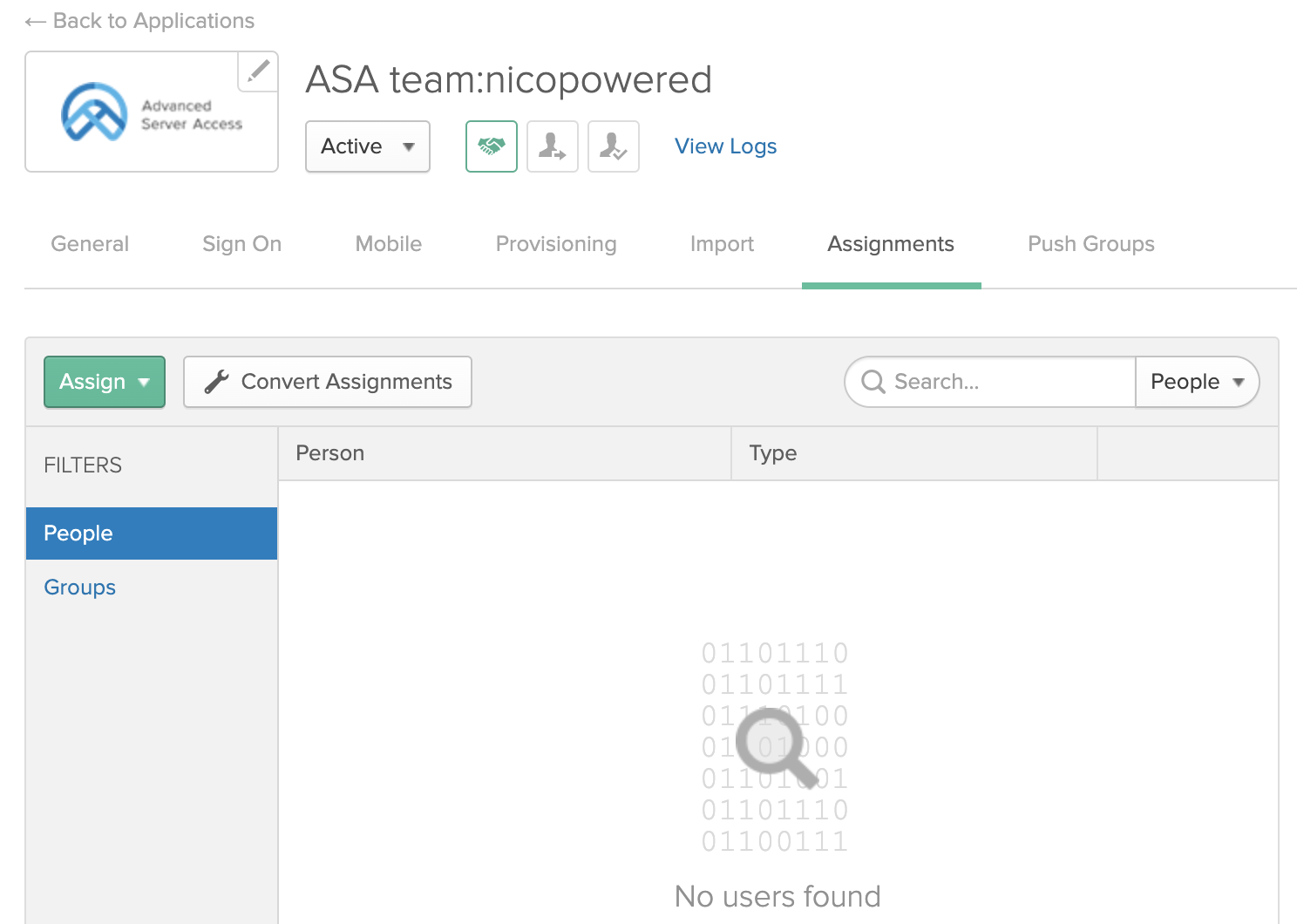The height and width of the screenshot is (924, 1297).
Task: Open the Active status dropdown
Action: 367,146
